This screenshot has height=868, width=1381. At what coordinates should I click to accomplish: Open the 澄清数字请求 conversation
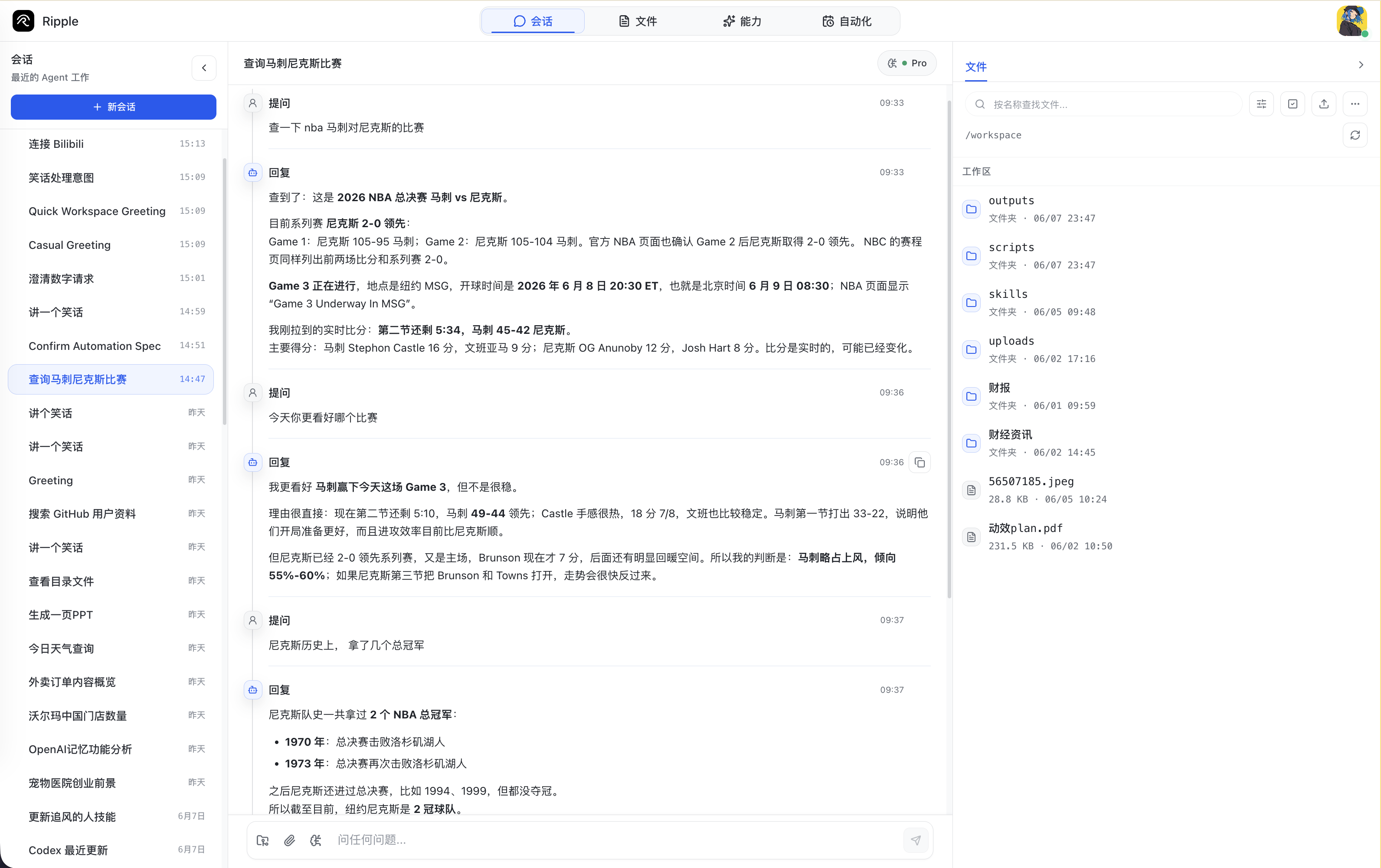(111, 279)
